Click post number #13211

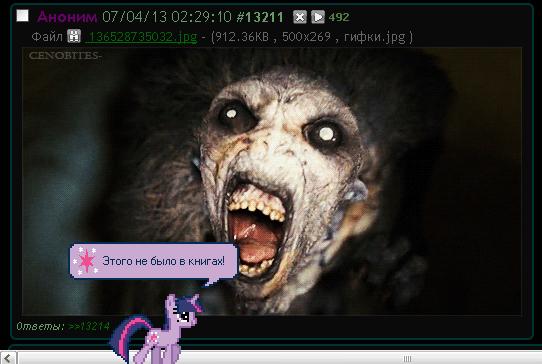click(x=260, y=17)
